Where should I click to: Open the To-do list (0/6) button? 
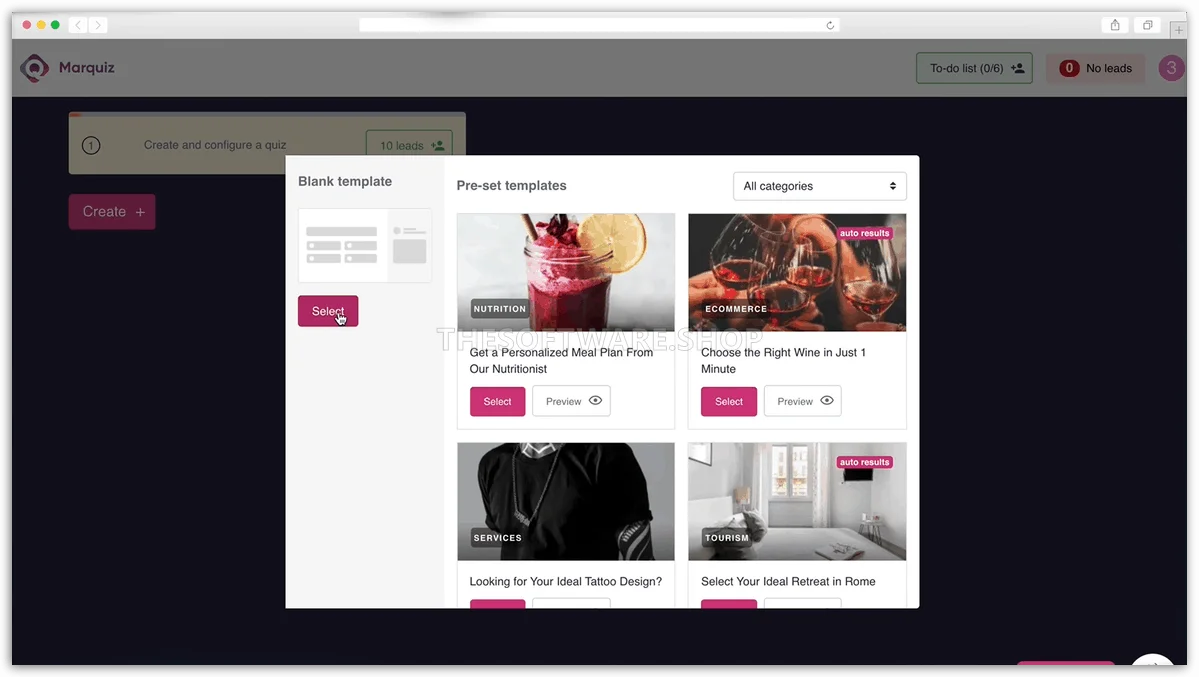tap(974, 68)
